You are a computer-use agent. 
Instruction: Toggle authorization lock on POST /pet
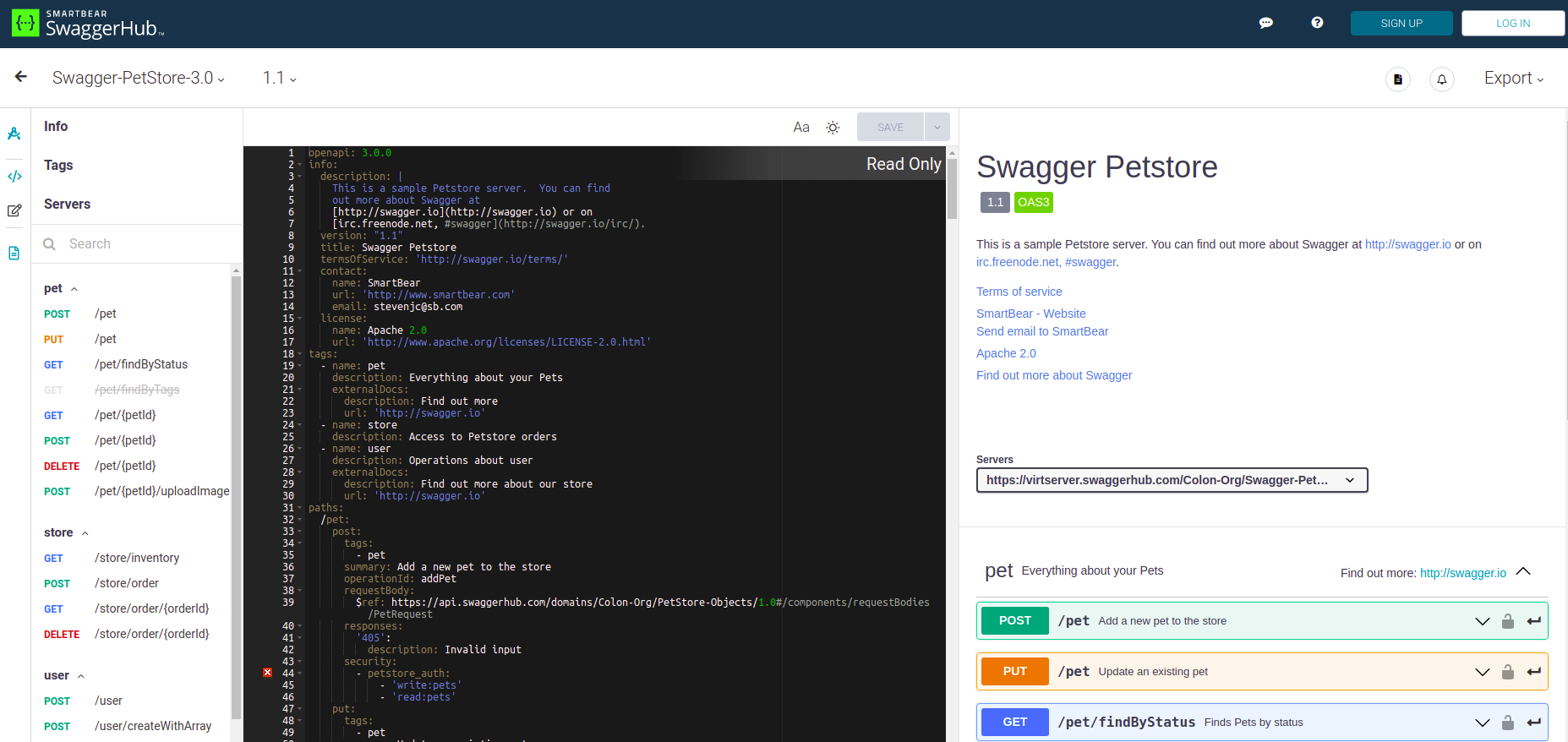[x=1507, y=621]
